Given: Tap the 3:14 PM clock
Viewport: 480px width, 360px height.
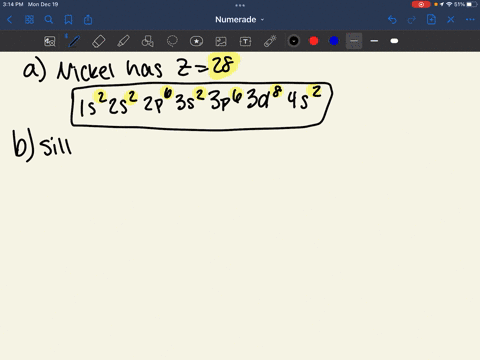Looking at the screenshot, I should pyautogui.click(x=13, y=4).
